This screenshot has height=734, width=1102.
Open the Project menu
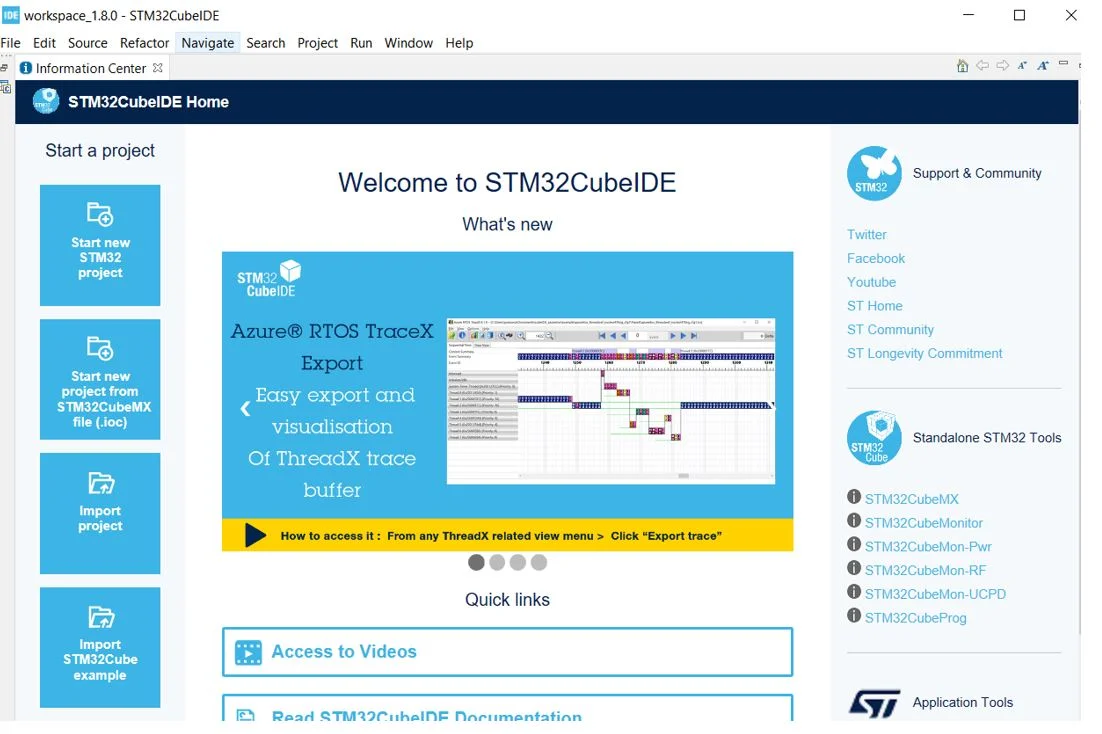click(318, 43)
